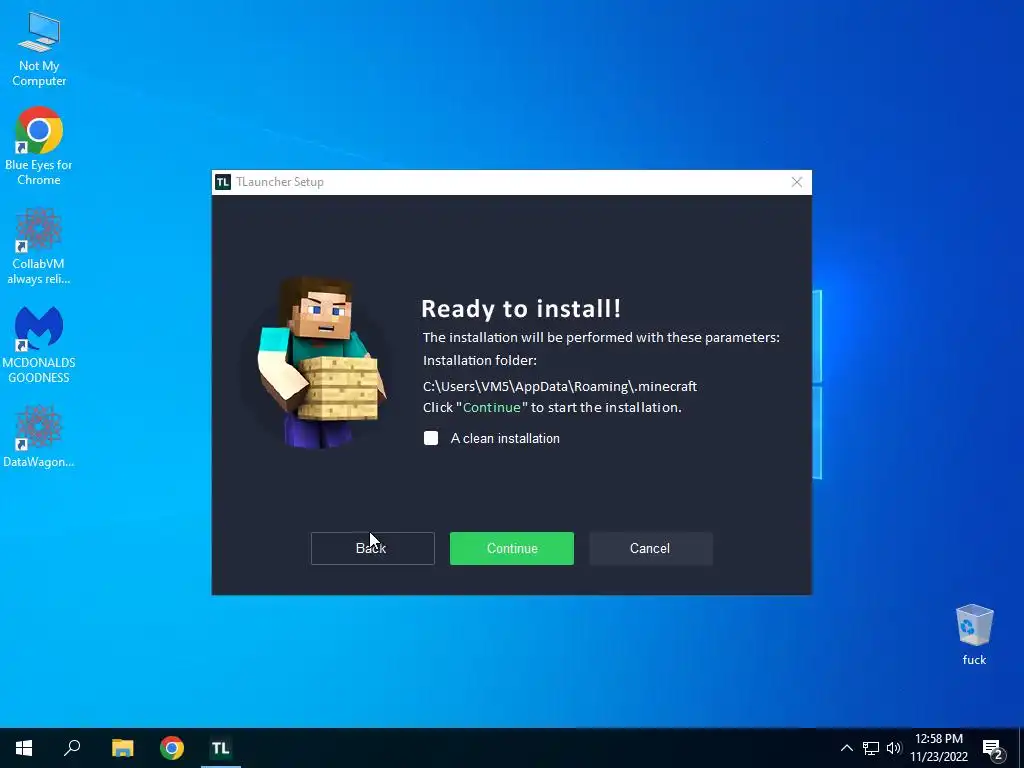Show hidden system tray icons

point(846,748)
